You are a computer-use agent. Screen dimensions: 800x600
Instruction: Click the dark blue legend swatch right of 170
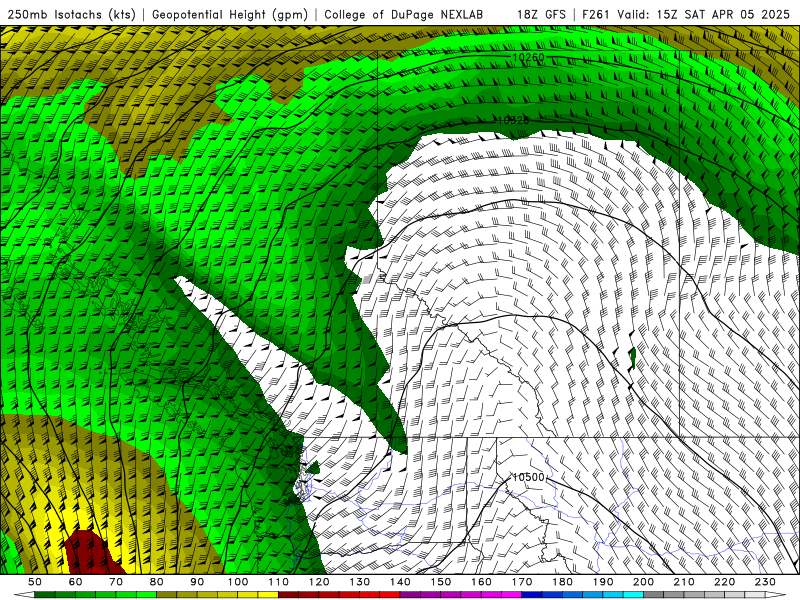[532, 595]
